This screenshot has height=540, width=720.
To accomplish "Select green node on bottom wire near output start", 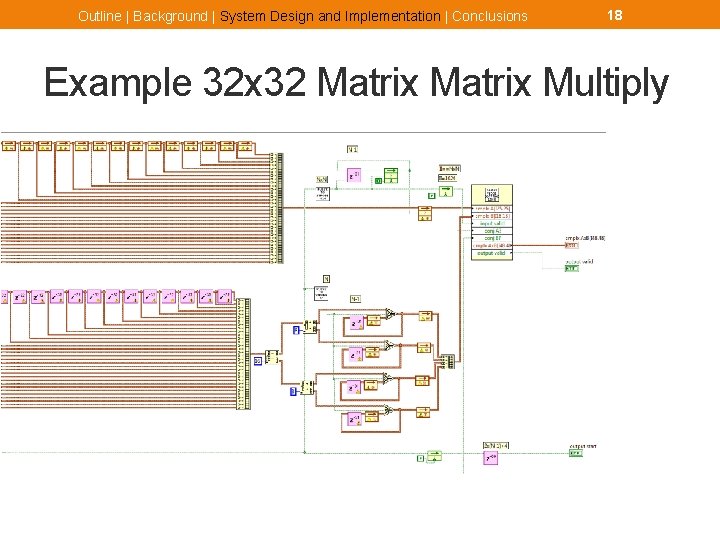I will tap(434, 457).
